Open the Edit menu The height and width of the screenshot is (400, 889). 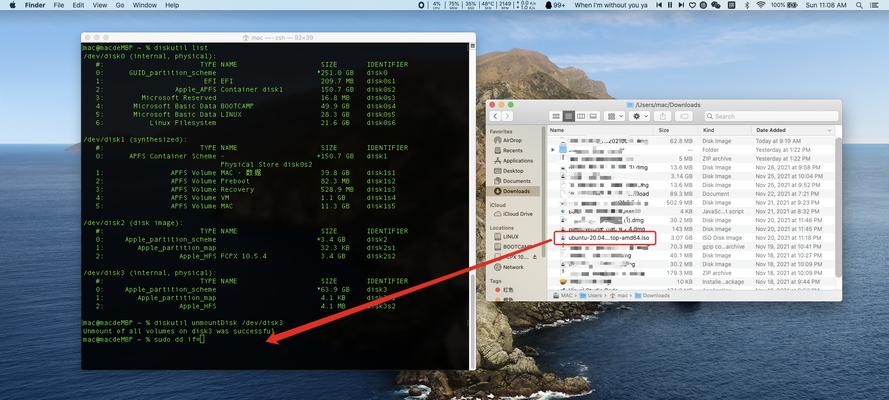click(x=78, y=5)
